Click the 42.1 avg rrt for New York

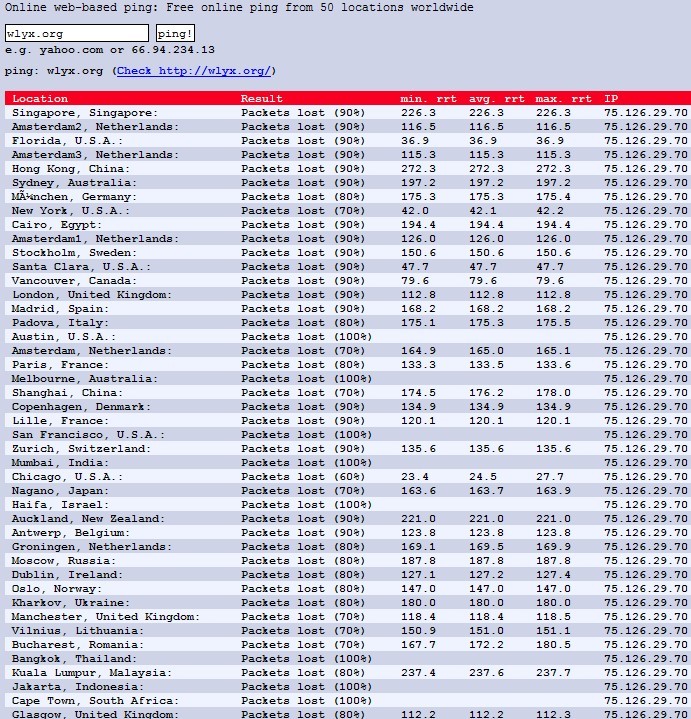click(x=482, y=210)
